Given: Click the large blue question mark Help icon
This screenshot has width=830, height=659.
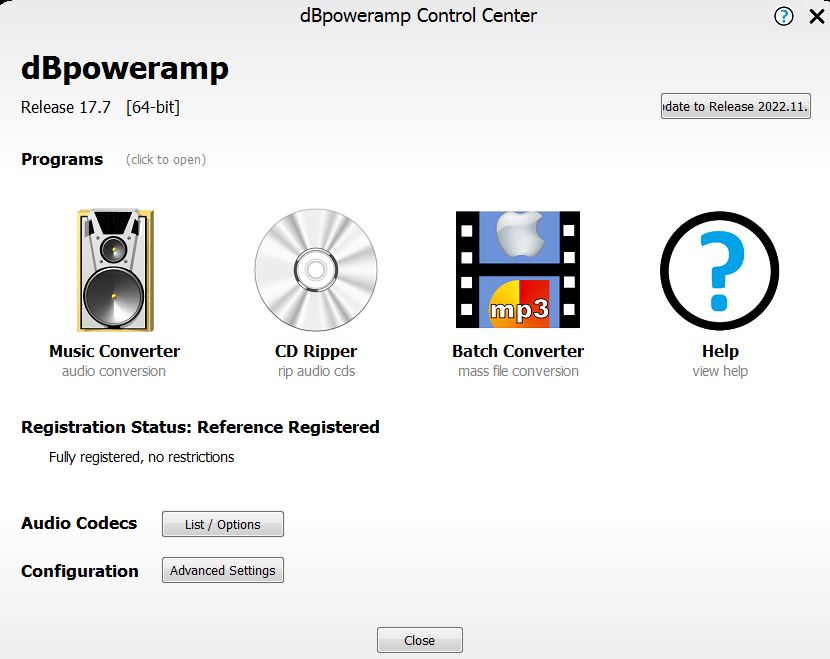Looking at the screenshot, I should [719, 270].
